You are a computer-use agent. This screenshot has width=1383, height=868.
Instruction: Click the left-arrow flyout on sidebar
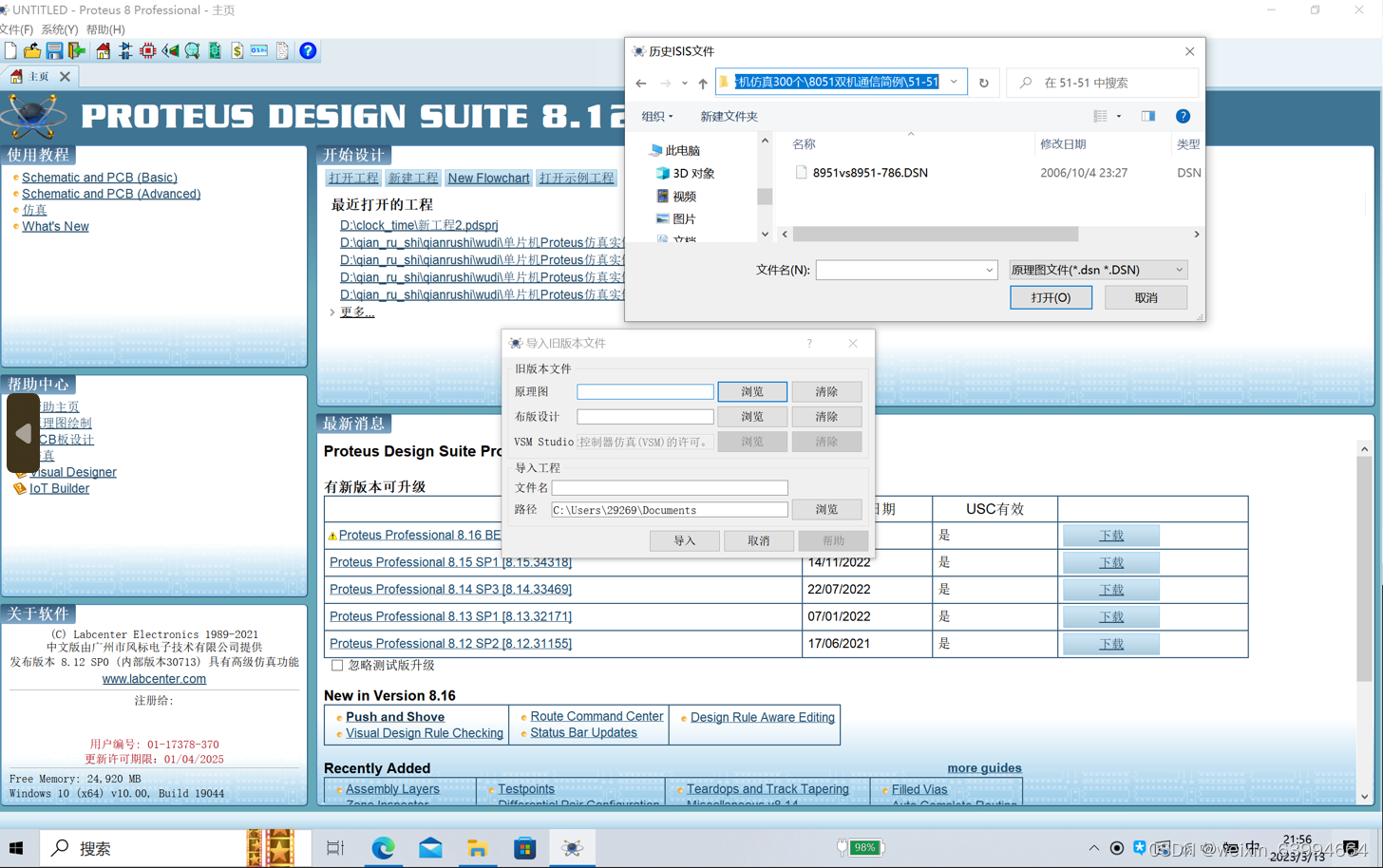pos(23,433)
